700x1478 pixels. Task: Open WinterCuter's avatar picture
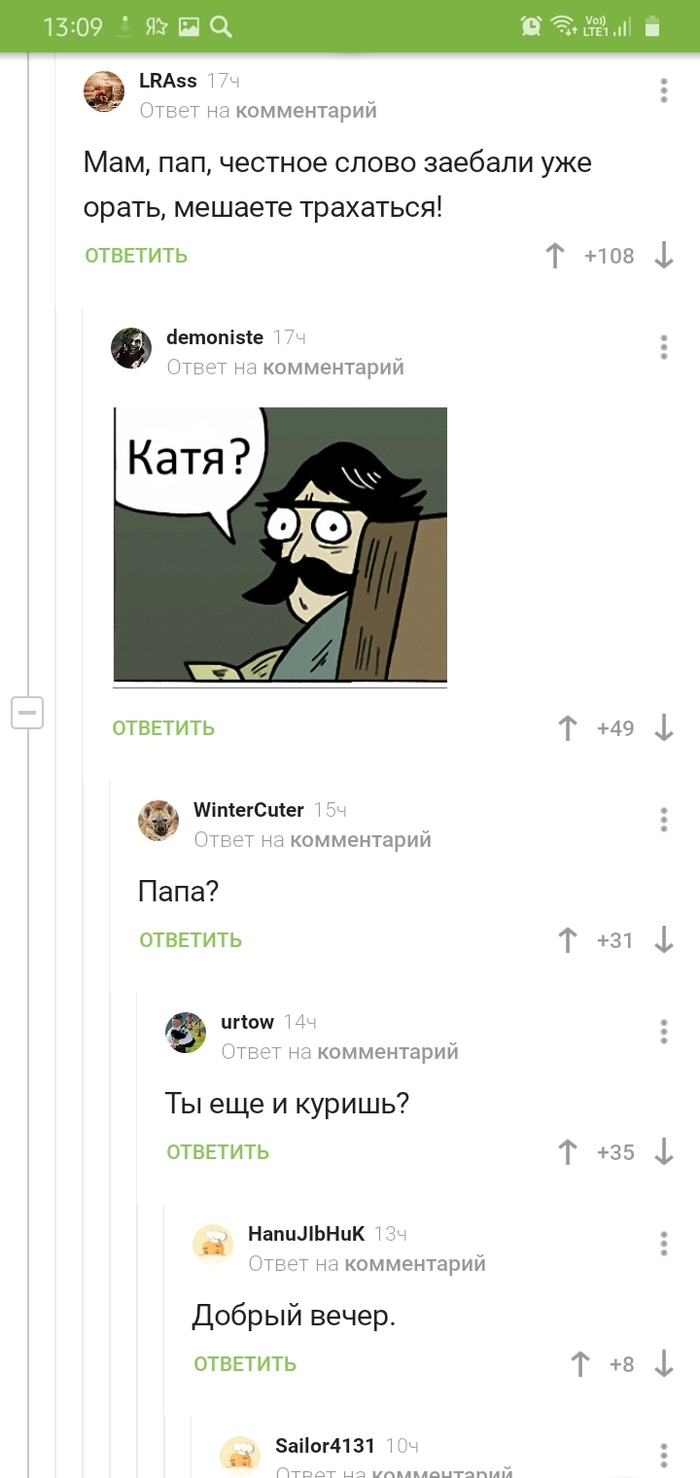[158, 820]
